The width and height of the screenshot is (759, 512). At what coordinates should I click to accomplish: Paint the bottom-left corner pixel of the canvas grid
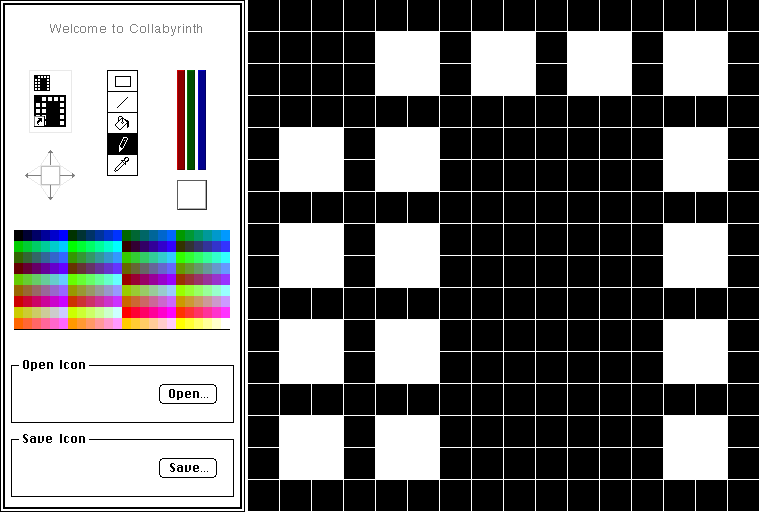pos(263,496)
